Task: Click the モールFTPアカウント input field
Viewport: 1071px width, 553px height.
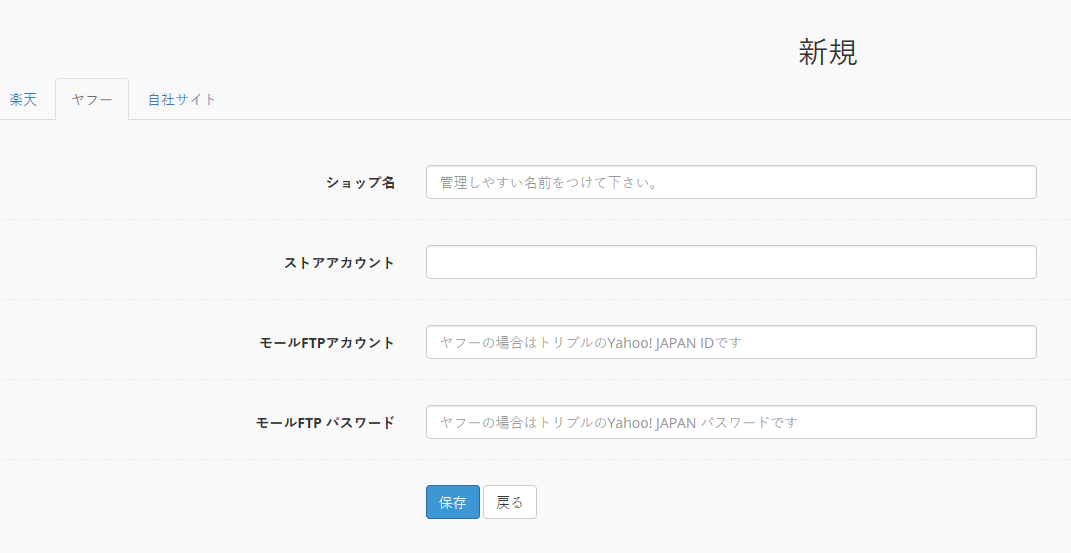Action: pyautogui.click(x=731, y=342)
